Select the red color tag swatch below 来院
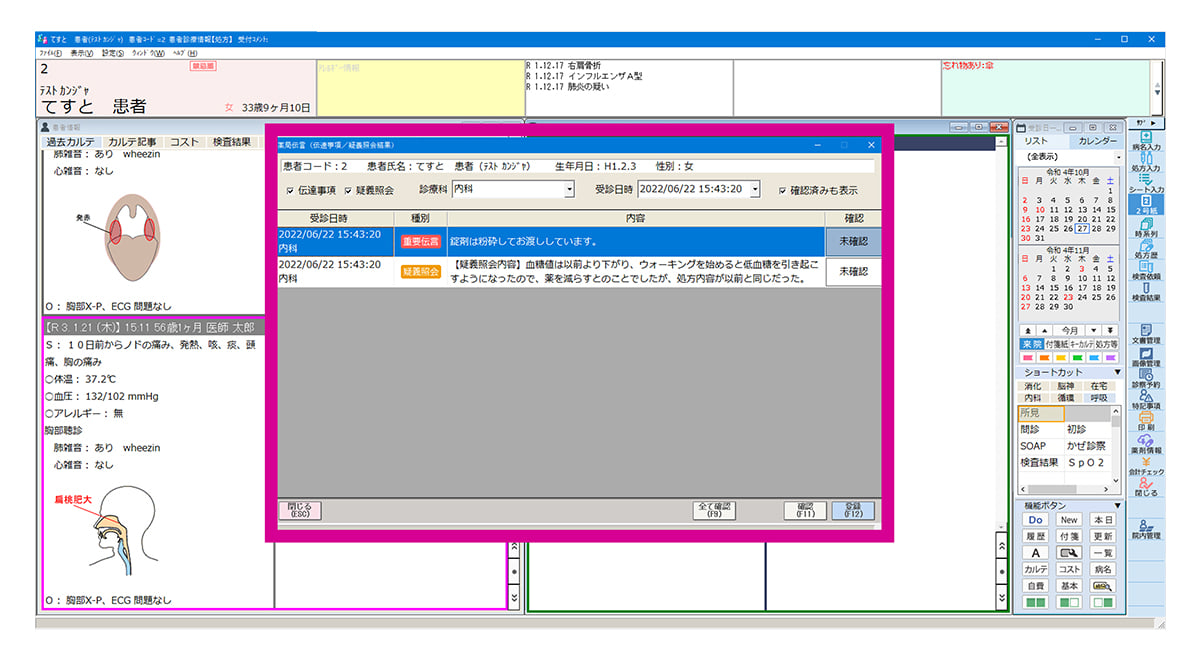 coord(1029,358)
